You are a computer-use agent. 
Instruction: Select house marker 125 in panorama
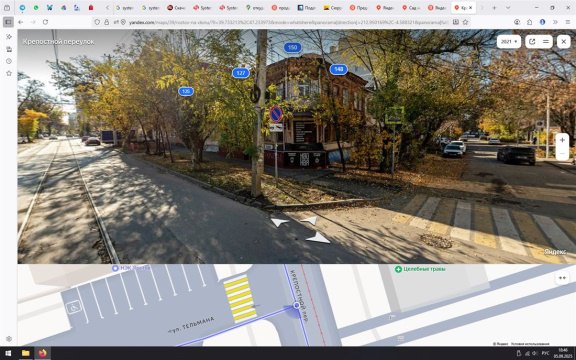pos(186,91)
